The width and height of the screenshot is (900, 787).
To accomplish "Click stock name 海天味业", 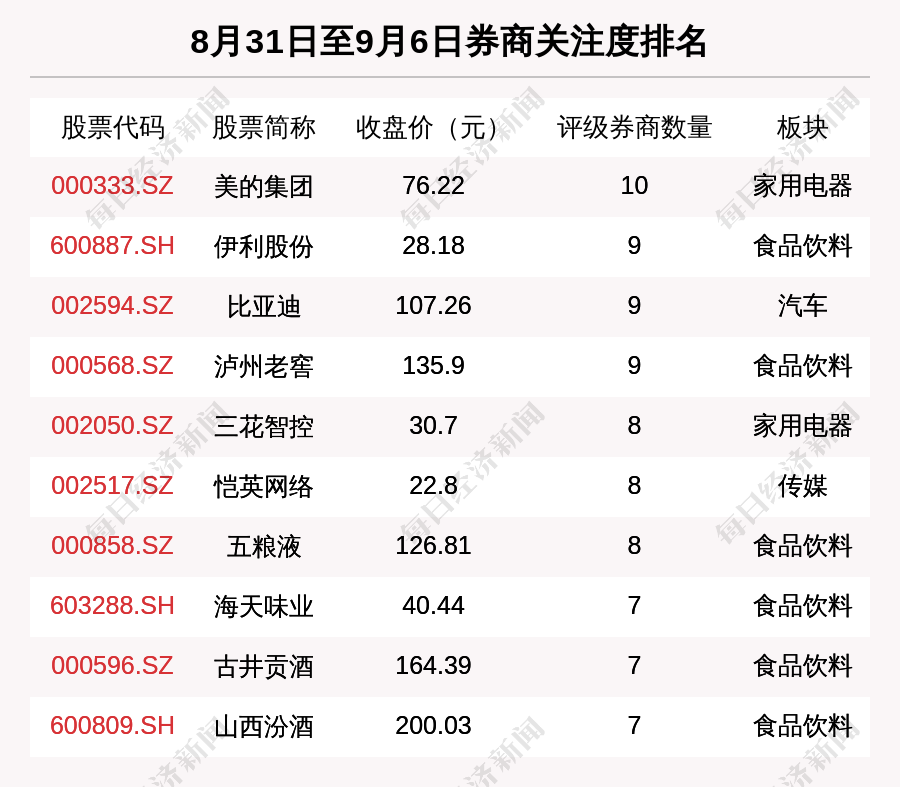I will (x=263, y=607).
